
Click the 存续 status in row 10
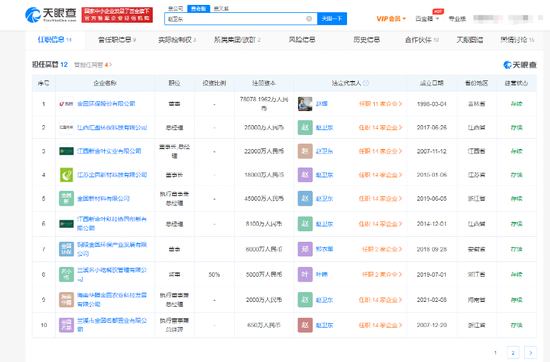[x=516, y=325]
